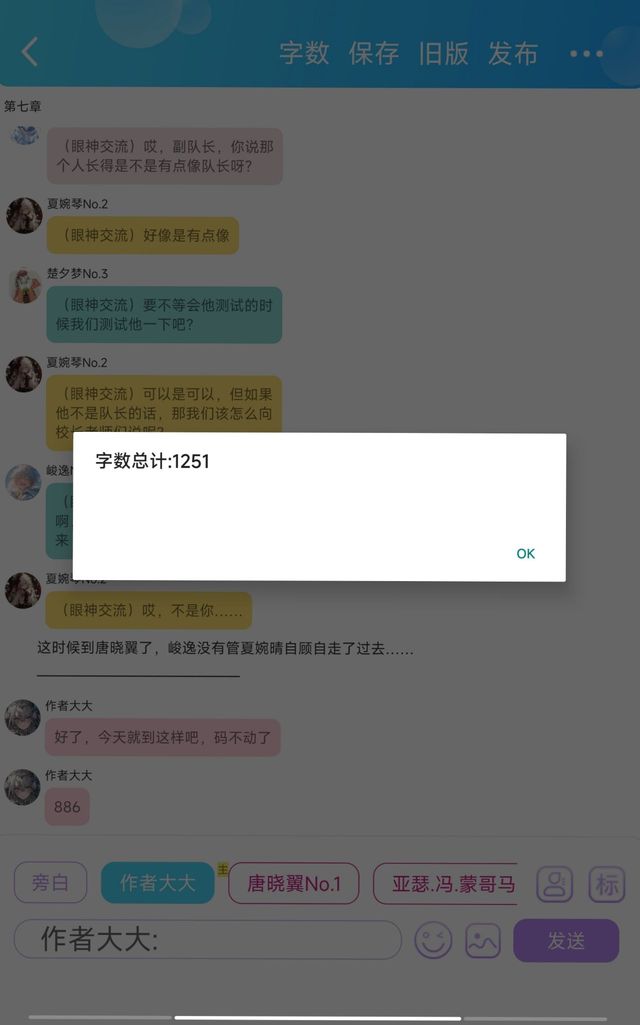Image resolution: width=640 pixels, height=1025 pixels.
Task: Tap the 标 marker icon
Action: tap(606, 884)
